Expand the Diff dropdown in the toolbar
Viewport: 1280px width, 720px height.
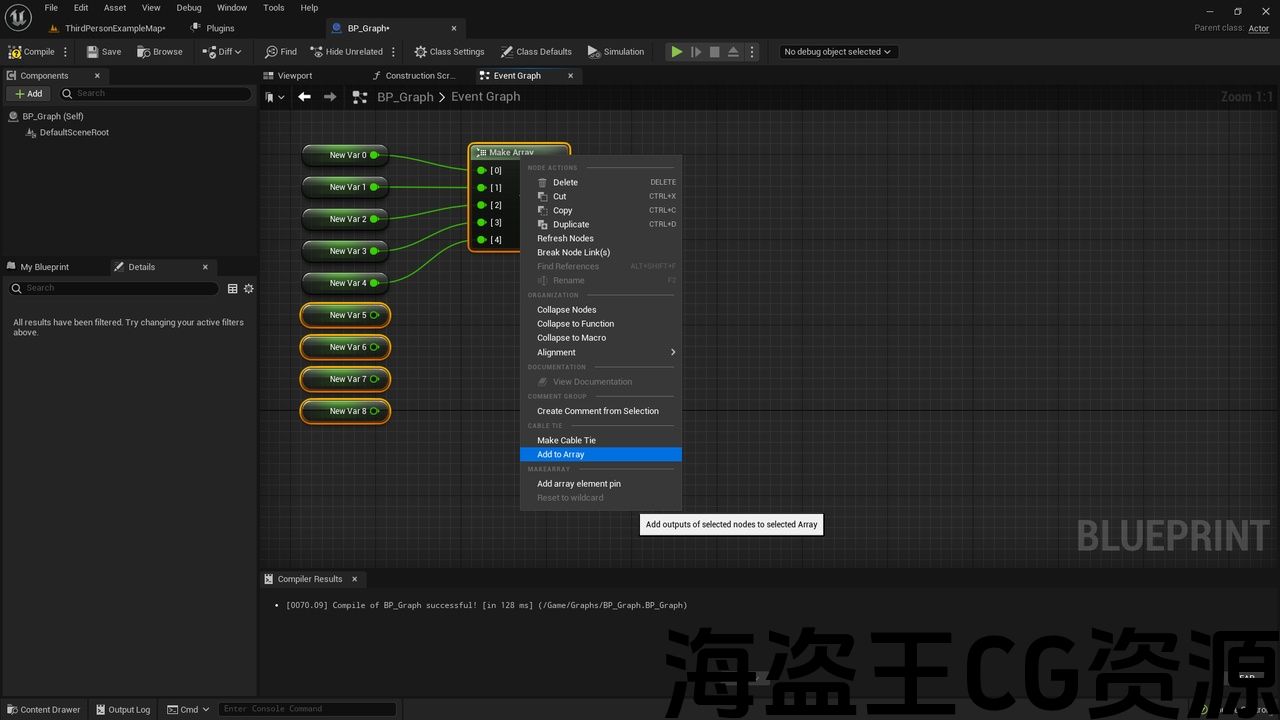point(222,52)
